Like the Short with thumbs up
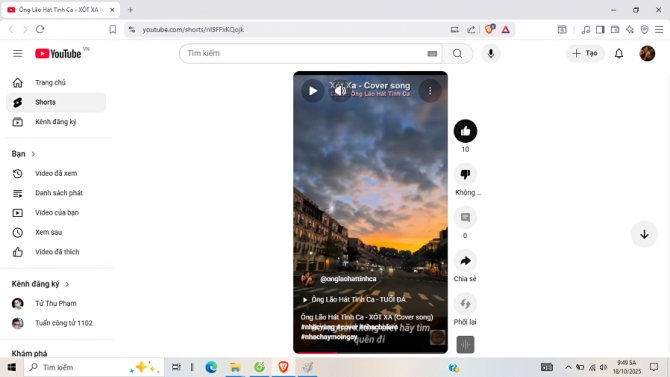The width and height of the screenshot is (670, 377). click(465, 131)
